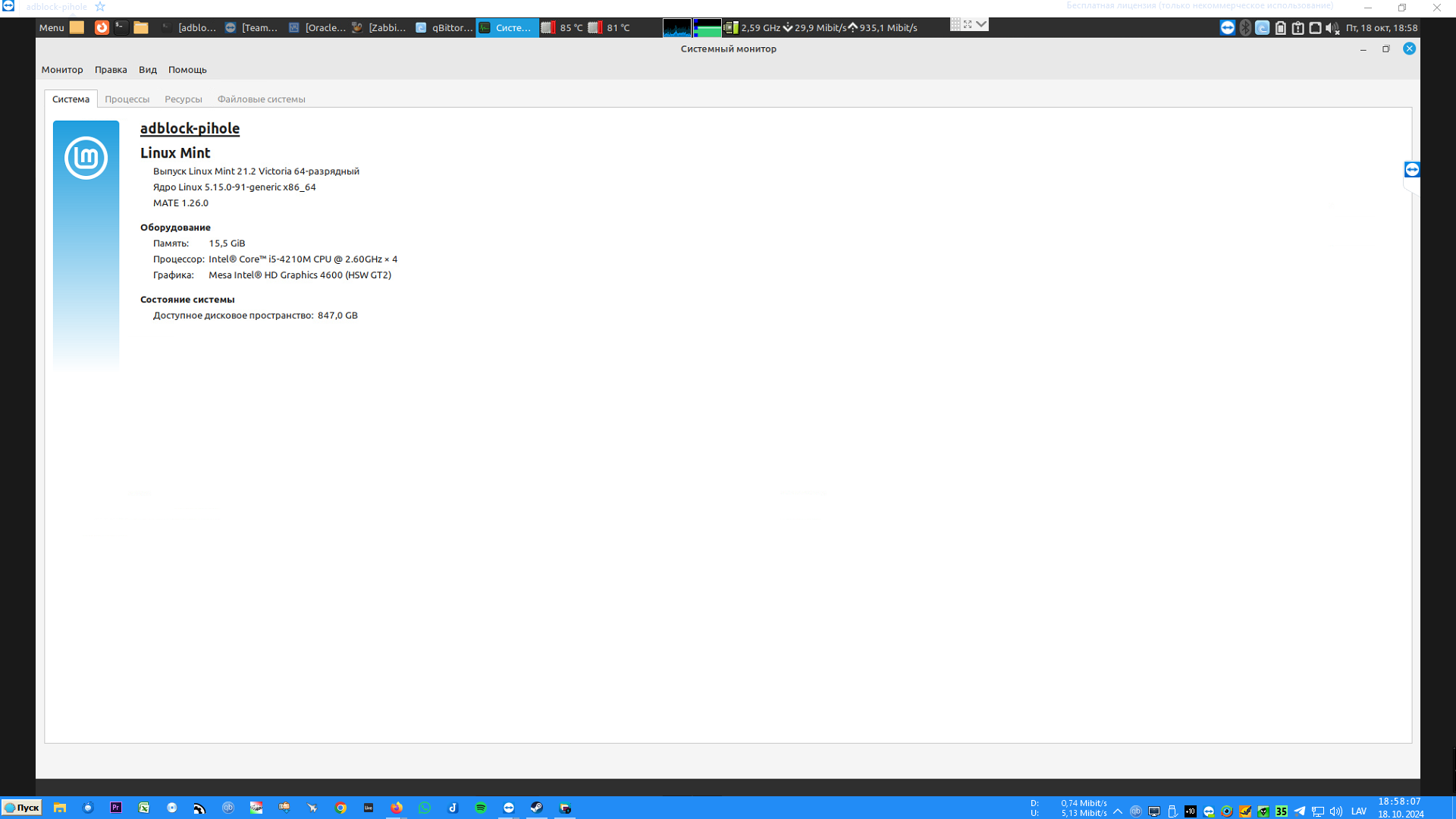Switch to the [Zabbi... window in remote panel
The width and height of the screenshot is (1456, 819).
pos(380,27)
